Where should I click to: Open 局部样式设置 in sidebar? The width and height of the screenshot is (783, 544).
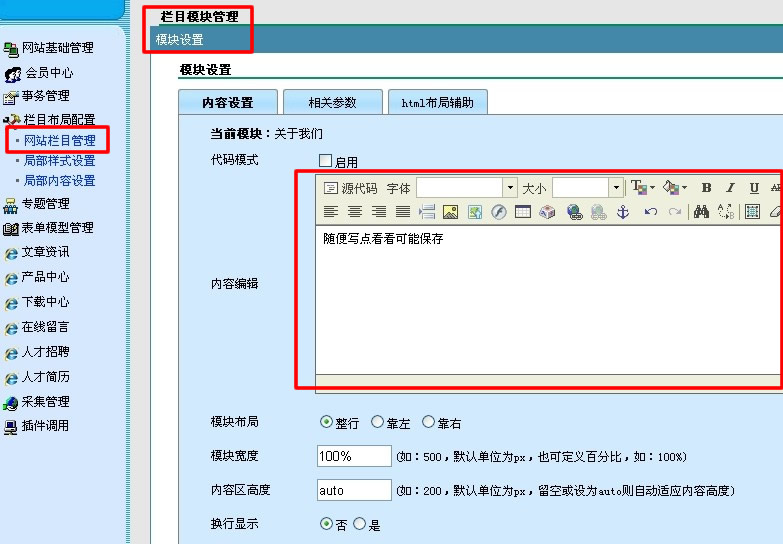(60, 160)
